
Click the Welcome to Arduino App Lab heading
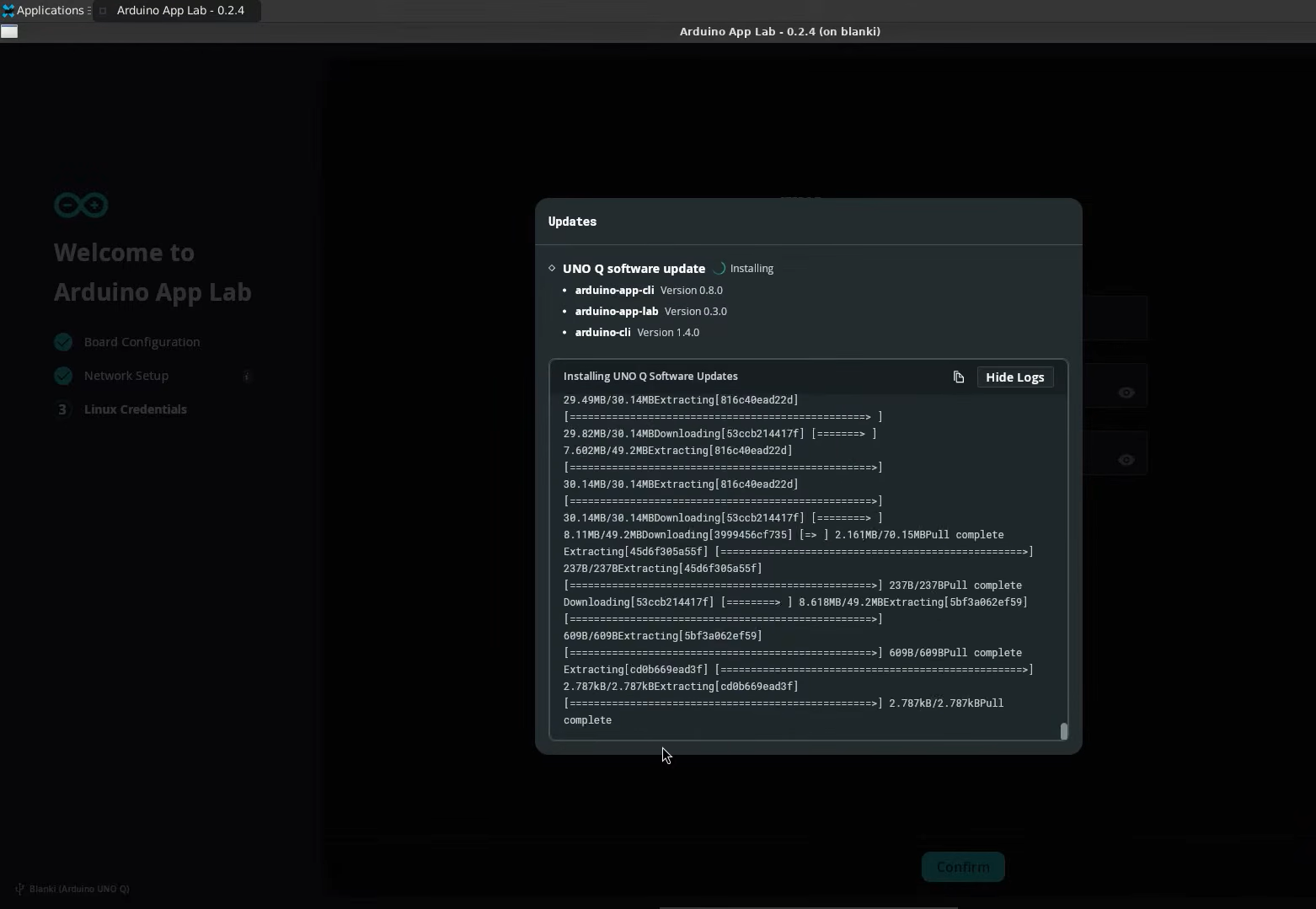point(152,272)
